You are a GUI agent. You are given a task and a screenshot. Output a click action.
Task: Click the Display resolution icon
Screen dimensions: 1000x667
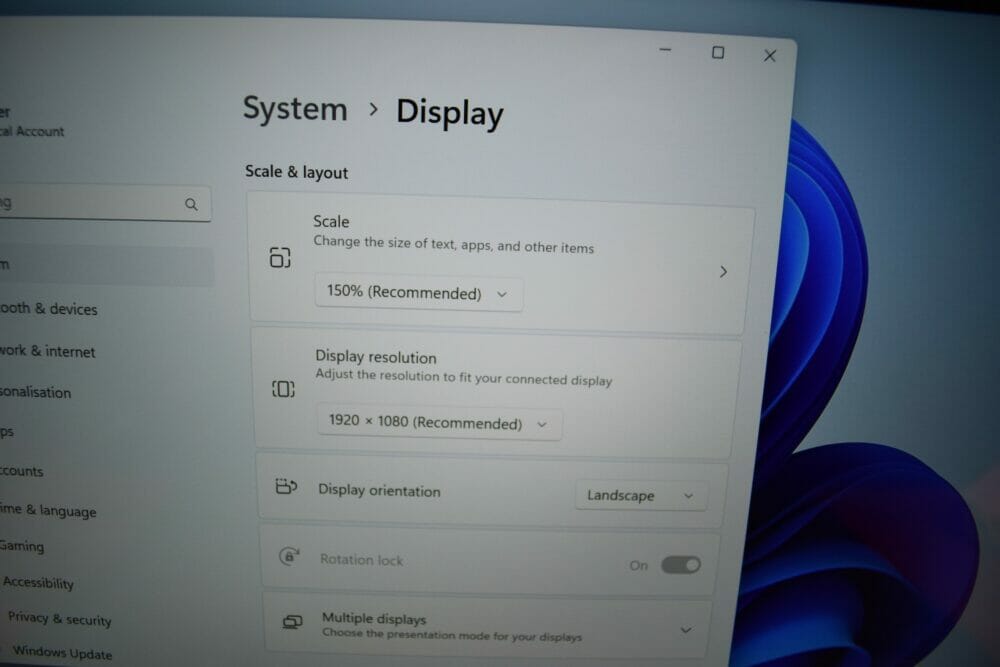coord(283,388)
